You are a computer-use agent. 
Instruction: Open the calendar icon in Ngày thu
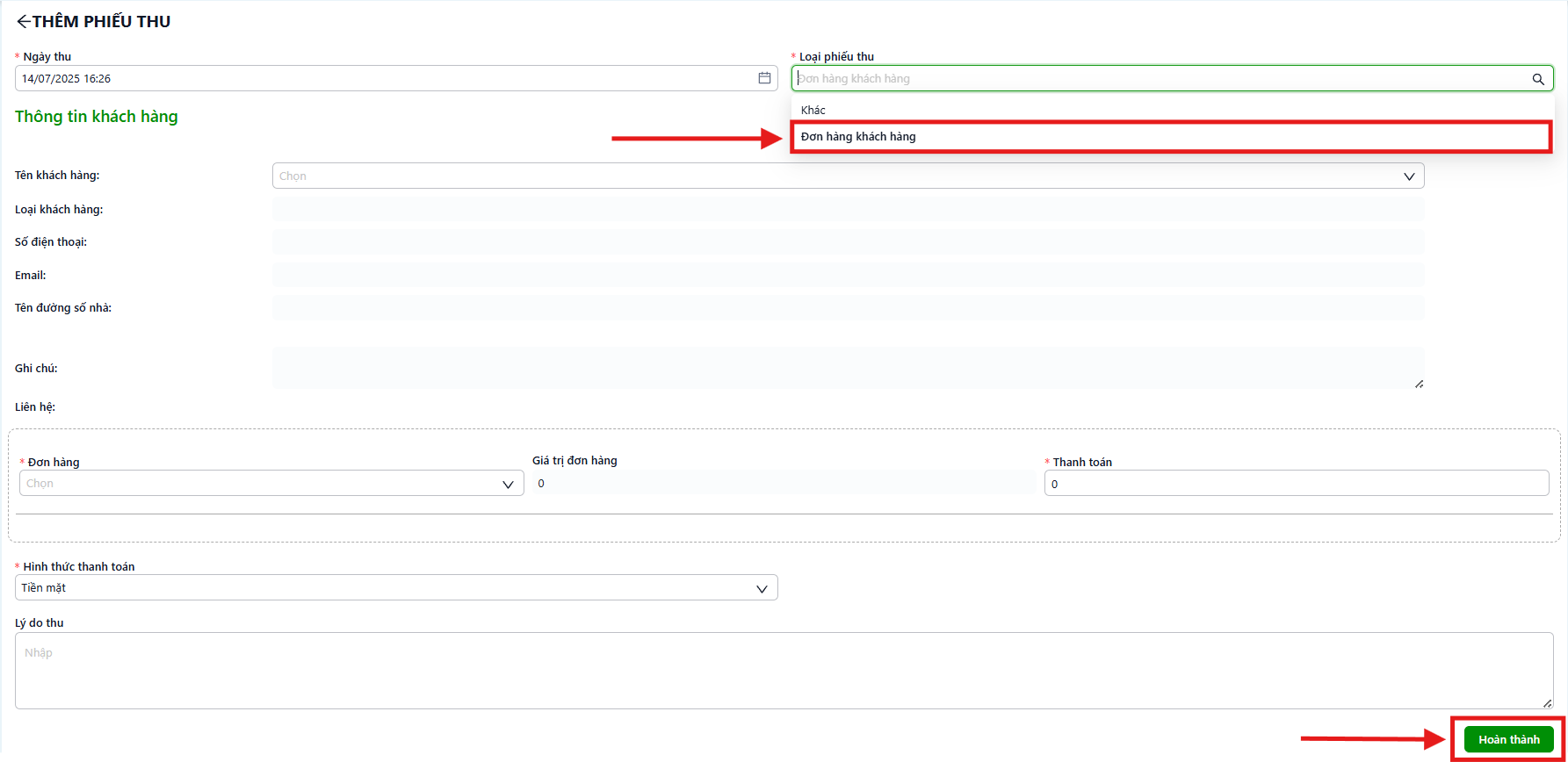click(x=764, y=78)
